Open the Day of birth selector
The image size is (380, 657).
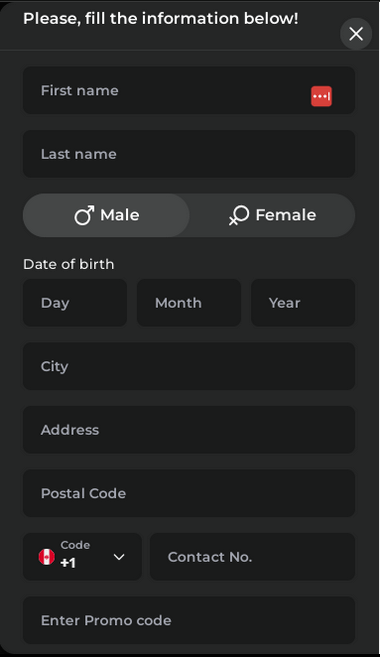tap(75, 303)
